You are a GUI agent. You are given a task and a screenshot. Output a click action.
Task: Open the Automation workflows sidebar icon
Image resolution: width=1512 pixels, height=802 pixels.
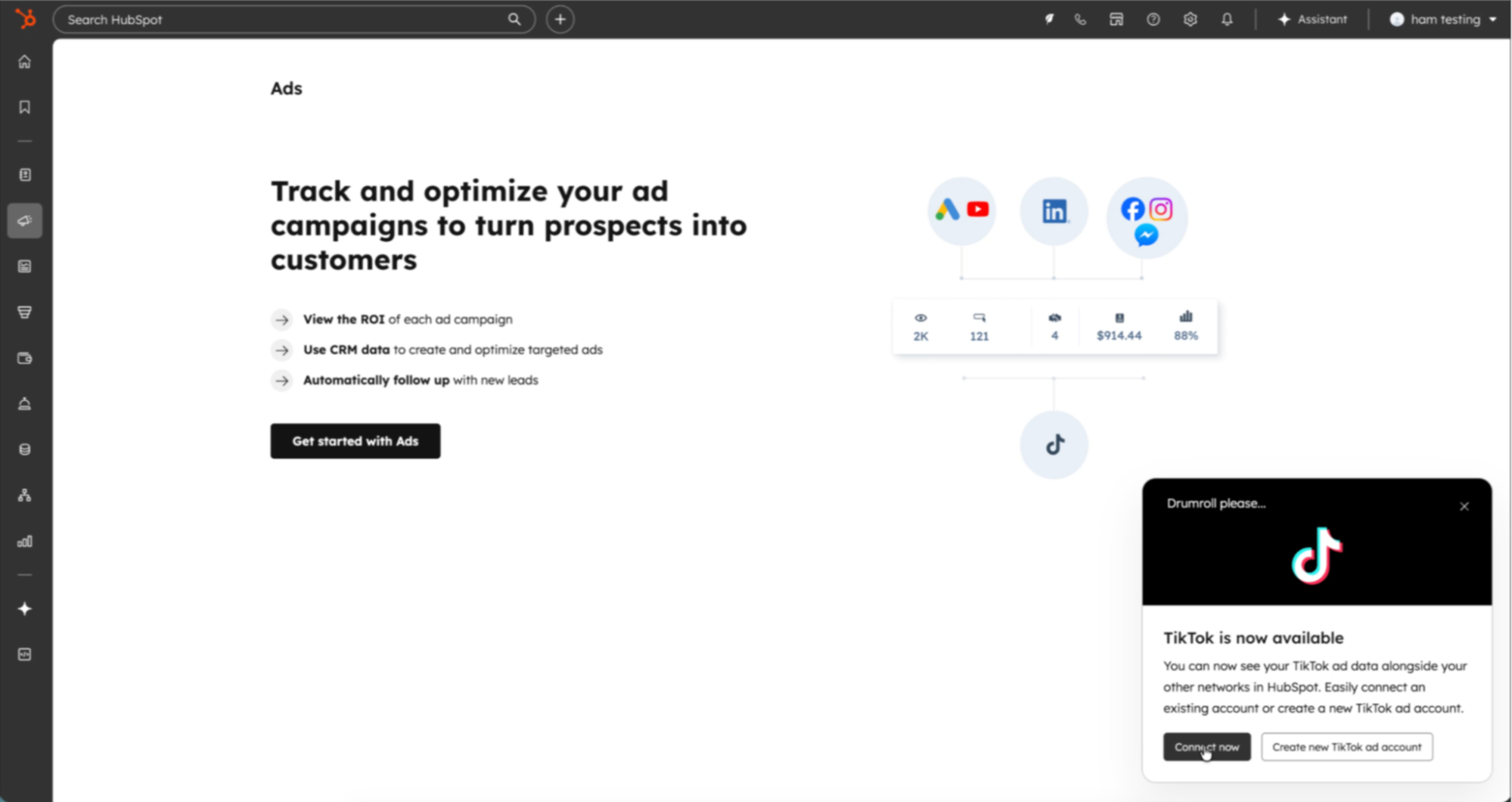tap(25, 496)
